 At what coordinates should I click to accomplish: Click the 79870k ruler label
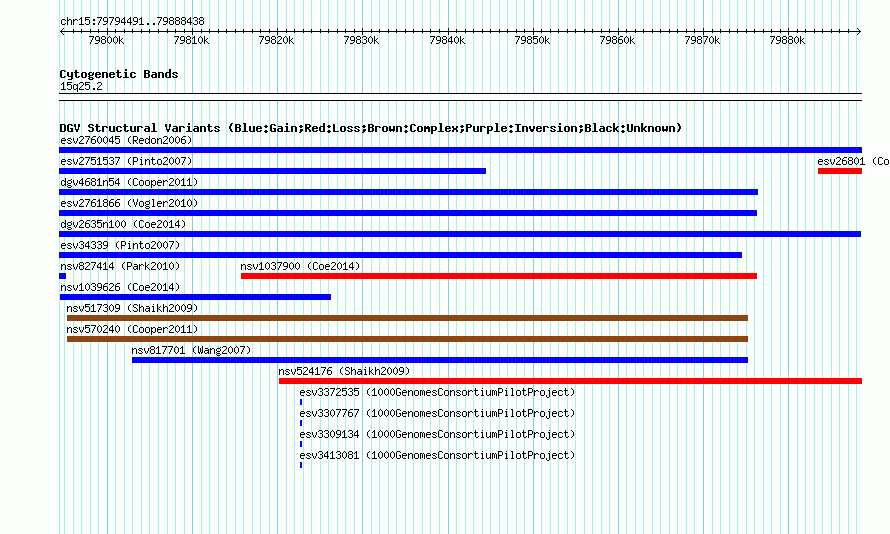pos(702,40)
